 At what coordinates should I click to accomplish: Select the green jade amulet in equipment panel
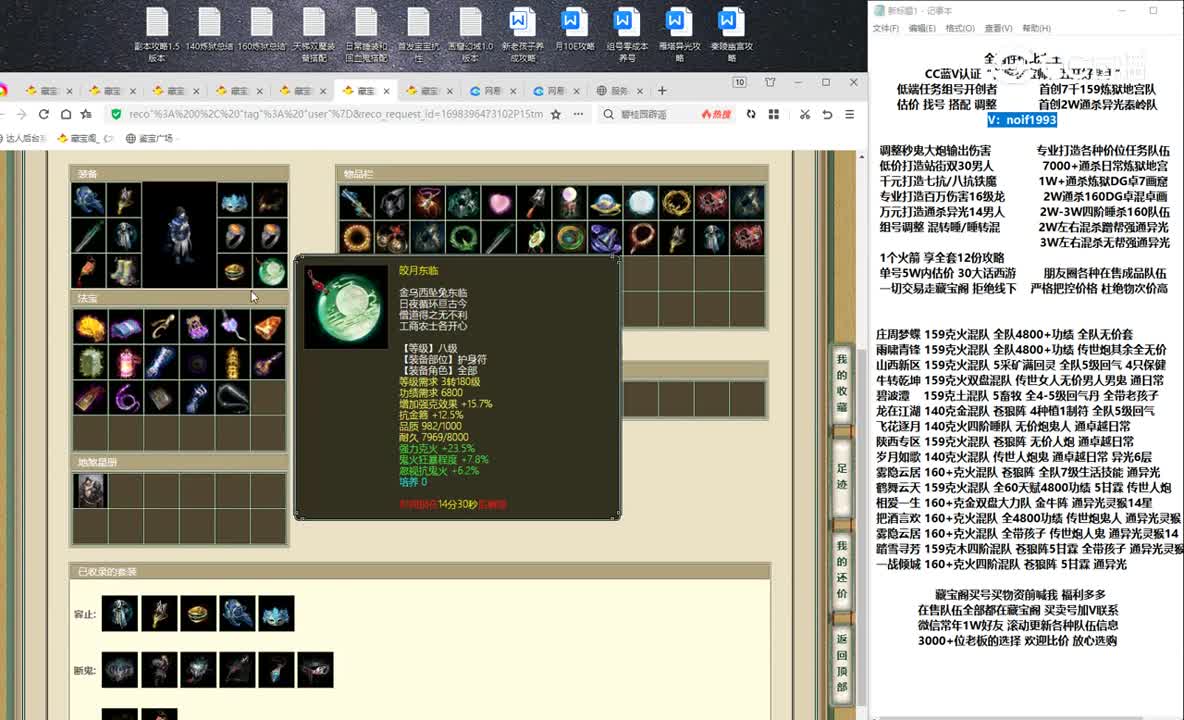(271, 270)
